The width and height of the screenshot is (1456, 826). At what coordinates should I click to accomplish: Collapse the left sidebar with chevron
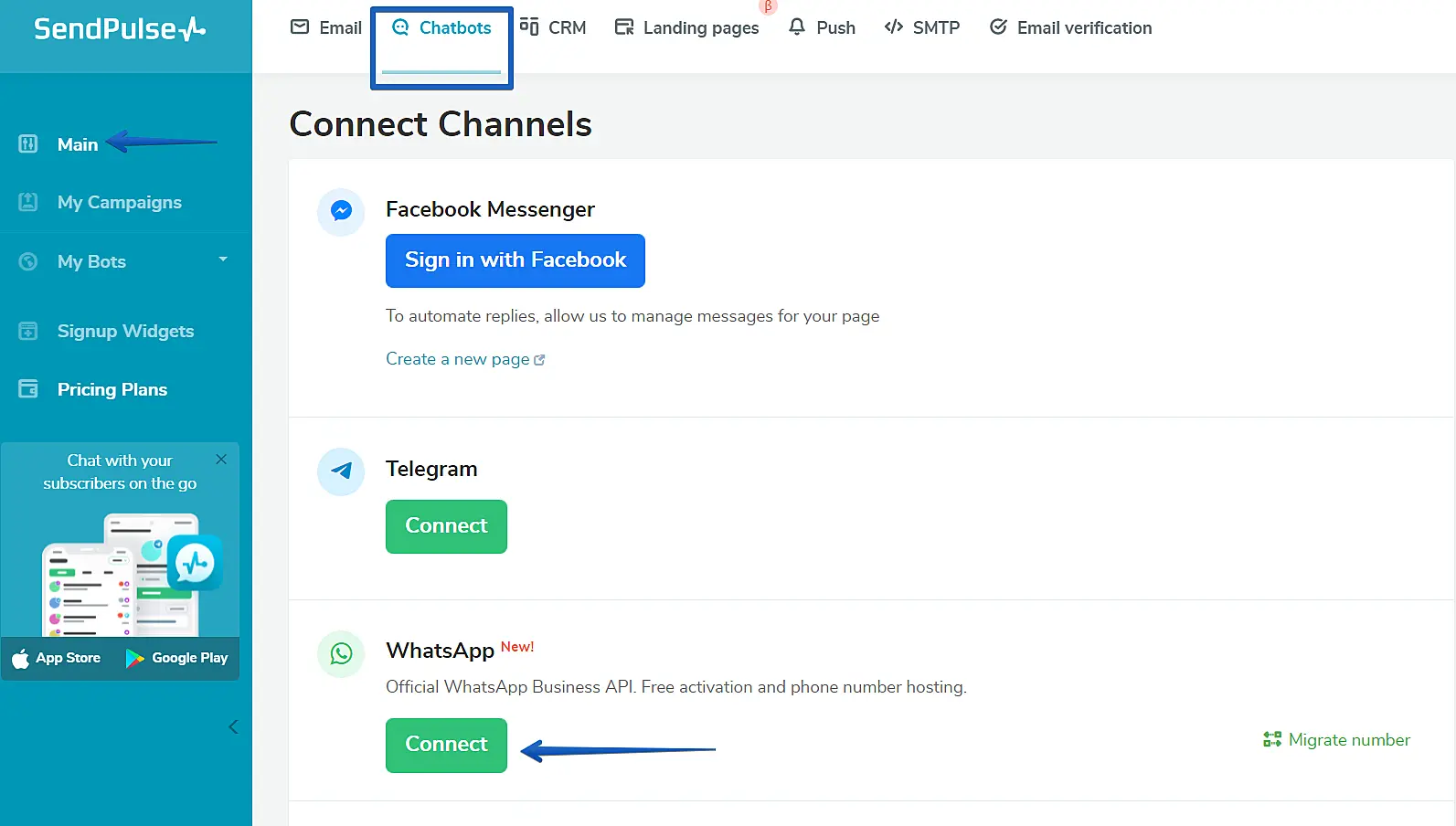coord(233,727)
